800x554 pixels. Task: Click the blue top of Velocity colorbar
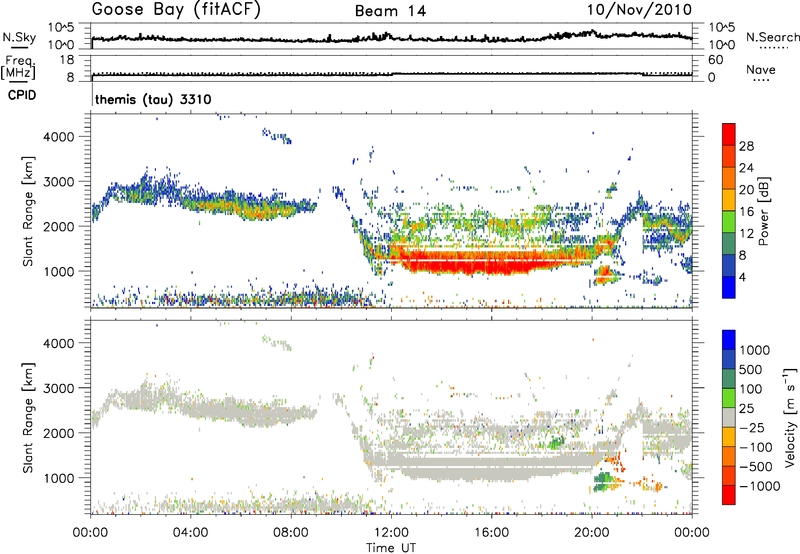729,340
